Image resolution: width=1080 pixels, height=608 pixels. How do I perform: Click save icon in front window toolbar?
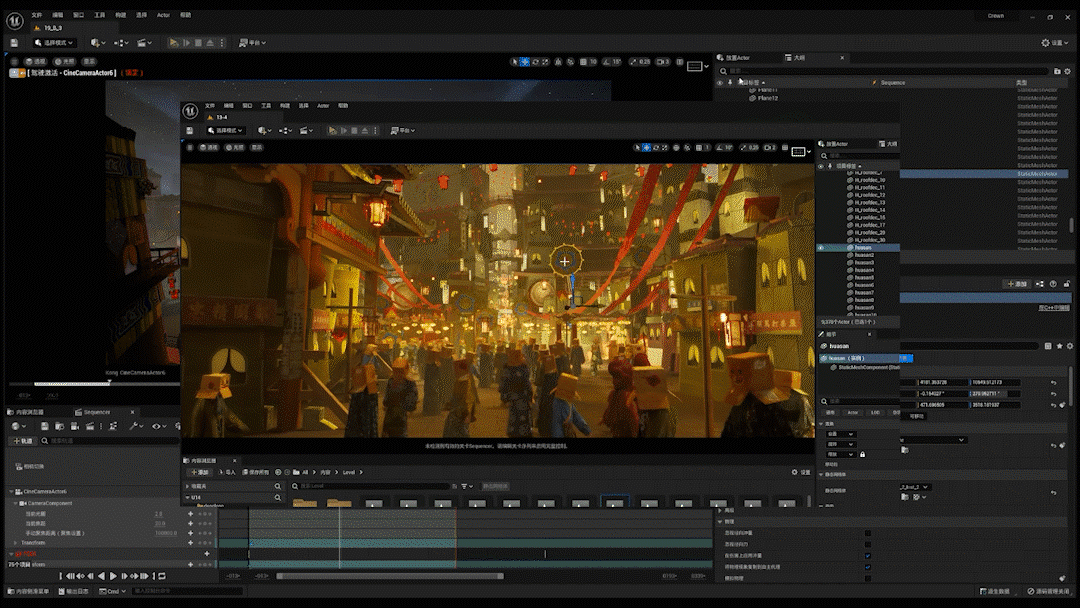[189, 130]
